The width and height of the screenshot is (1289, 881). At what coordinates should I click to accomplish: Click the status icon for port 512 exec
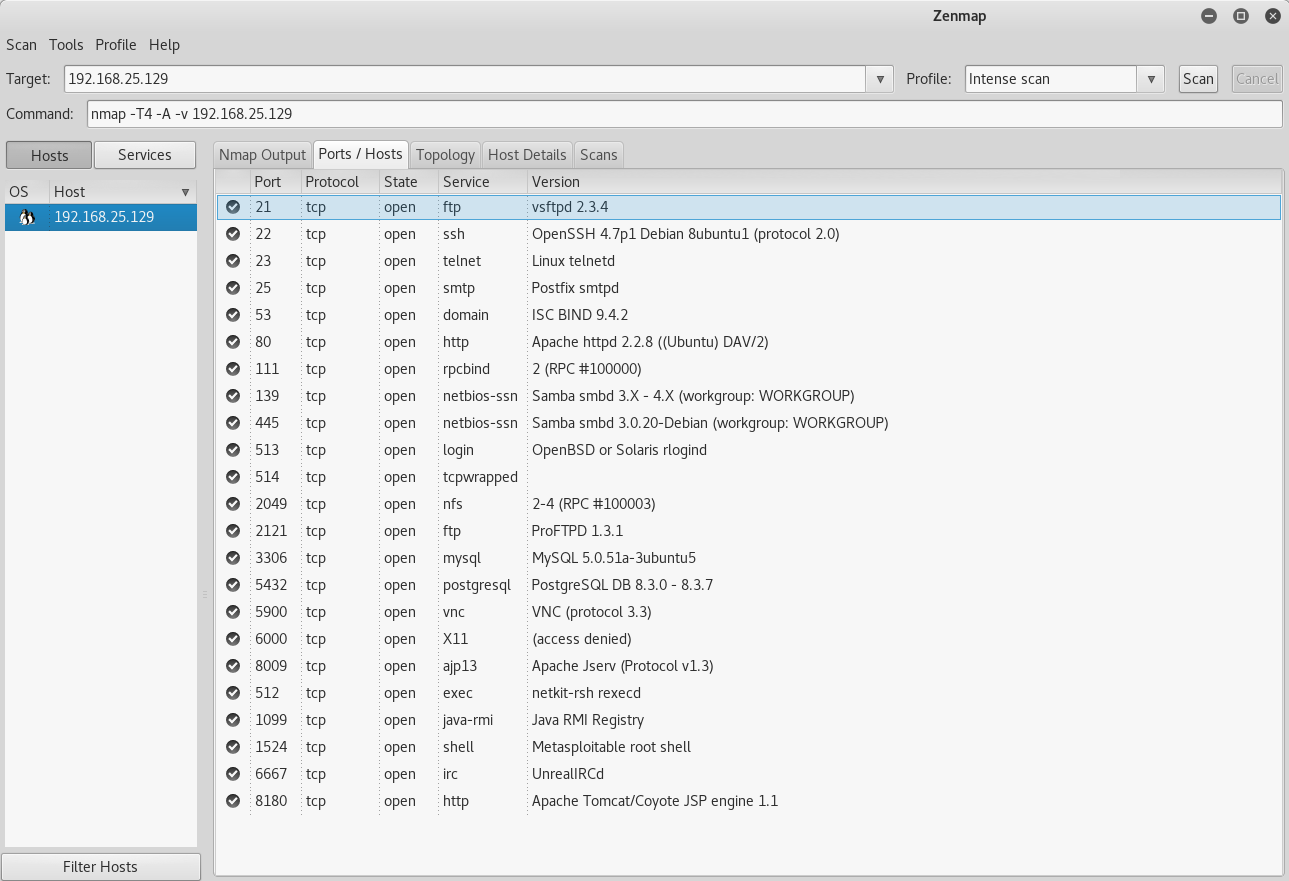click(233, 693)
